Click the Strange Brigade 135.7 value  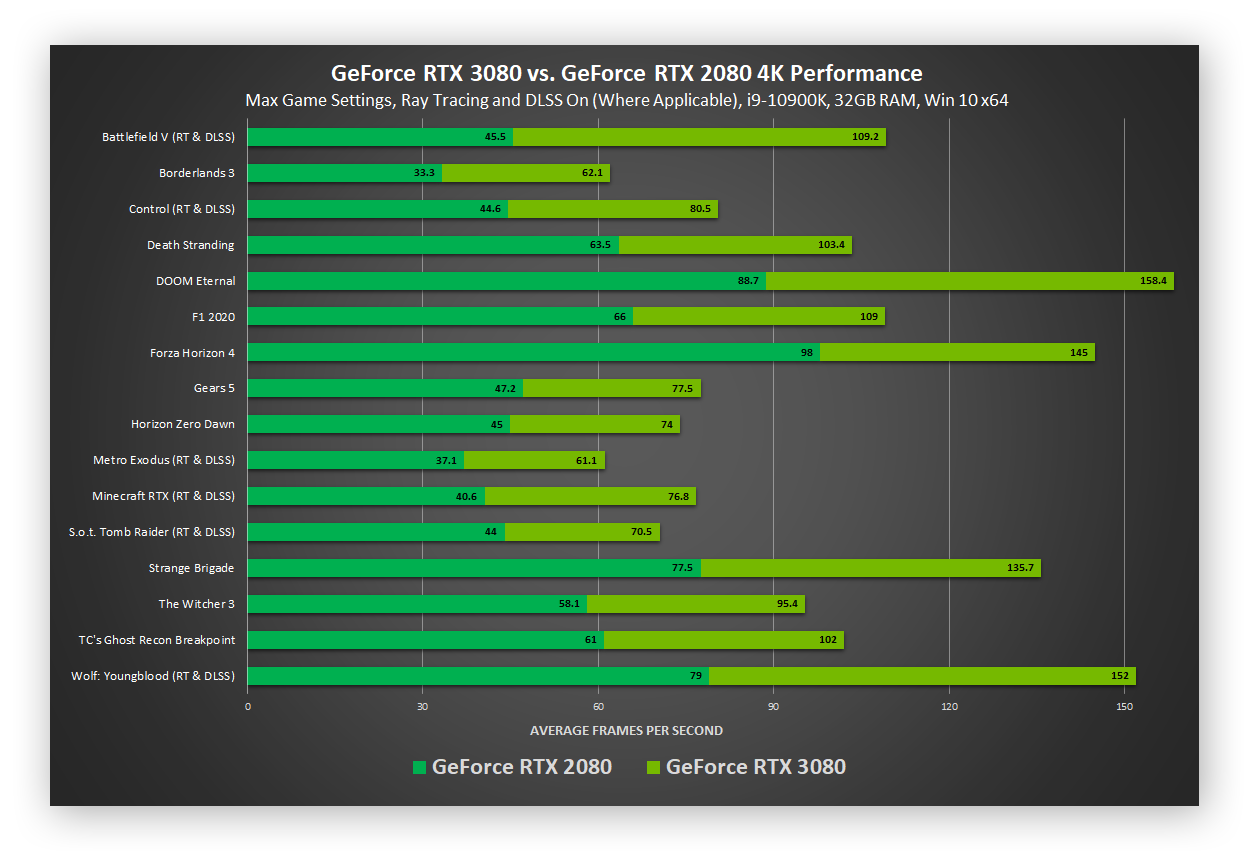click(1020, 567)
